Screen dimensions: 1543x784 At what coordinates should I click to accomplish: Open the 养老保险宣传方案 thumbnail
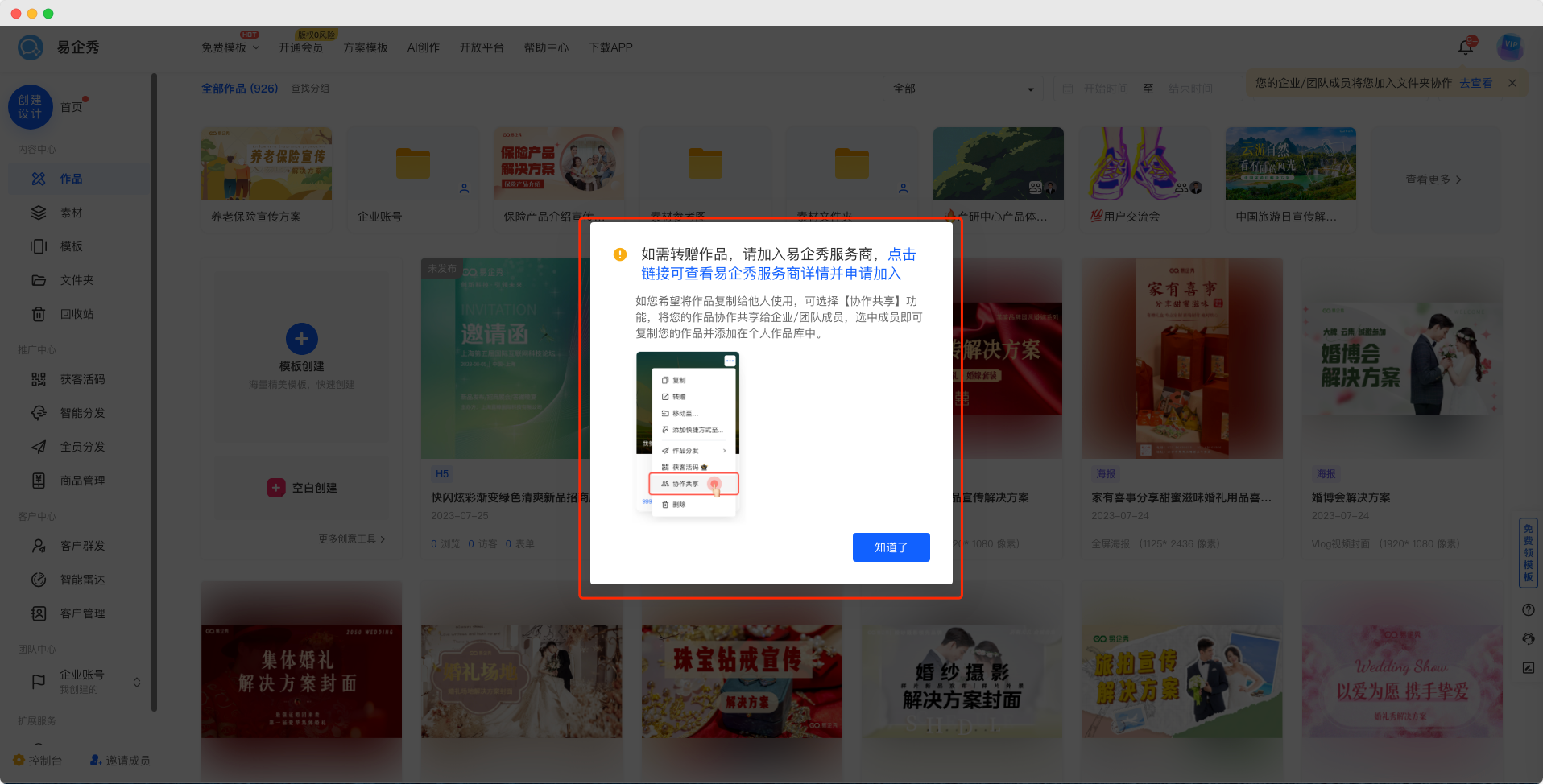click(267, 164)
